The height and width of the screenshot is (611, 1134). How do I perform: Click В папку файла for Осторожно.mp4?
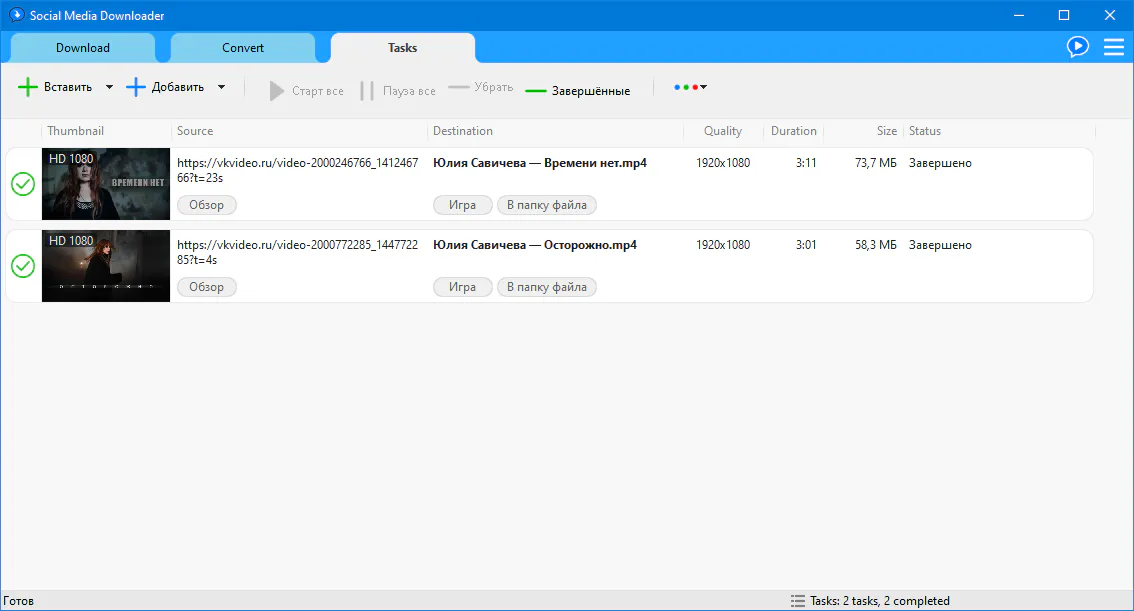click(x=547, y=287)
